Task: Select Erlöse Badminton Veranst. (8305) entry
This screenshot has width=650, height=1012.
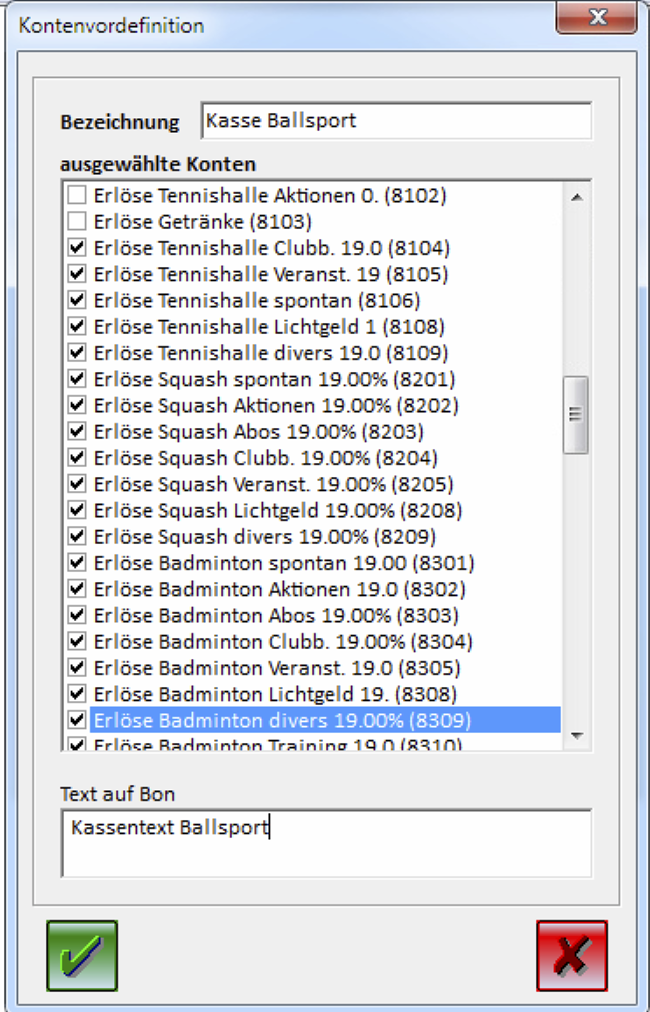Action: pyautogui.click(x=276, y=668)
